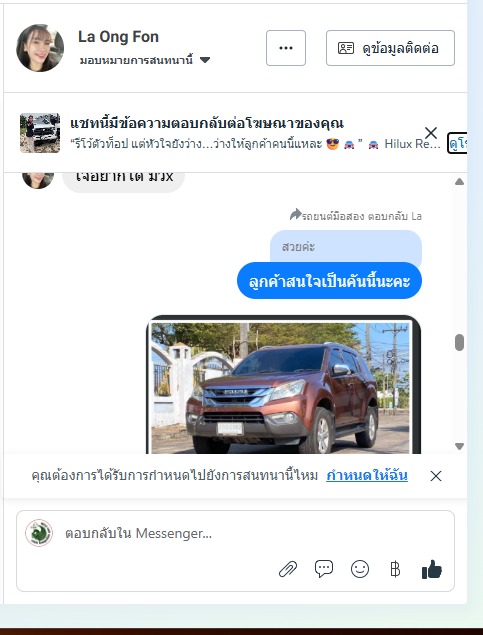Click the page avatar in reply box
This screenshot has width=483, height=635.
(x=39, y=533)
